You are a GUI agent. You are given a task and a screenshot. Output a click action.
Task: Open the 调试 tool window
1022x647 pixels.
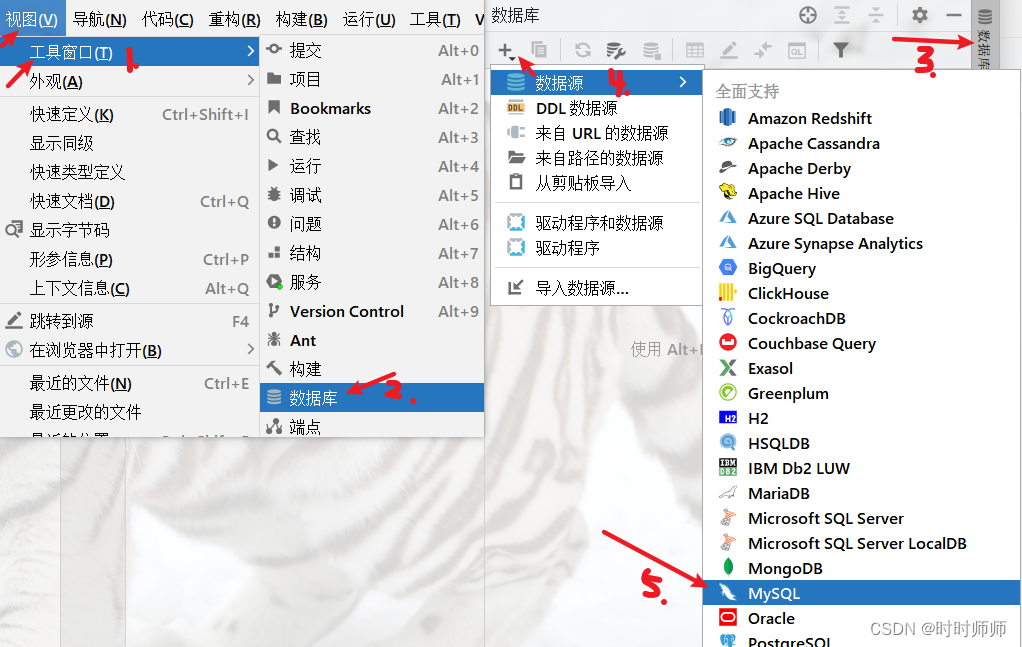tap(372, 195)
